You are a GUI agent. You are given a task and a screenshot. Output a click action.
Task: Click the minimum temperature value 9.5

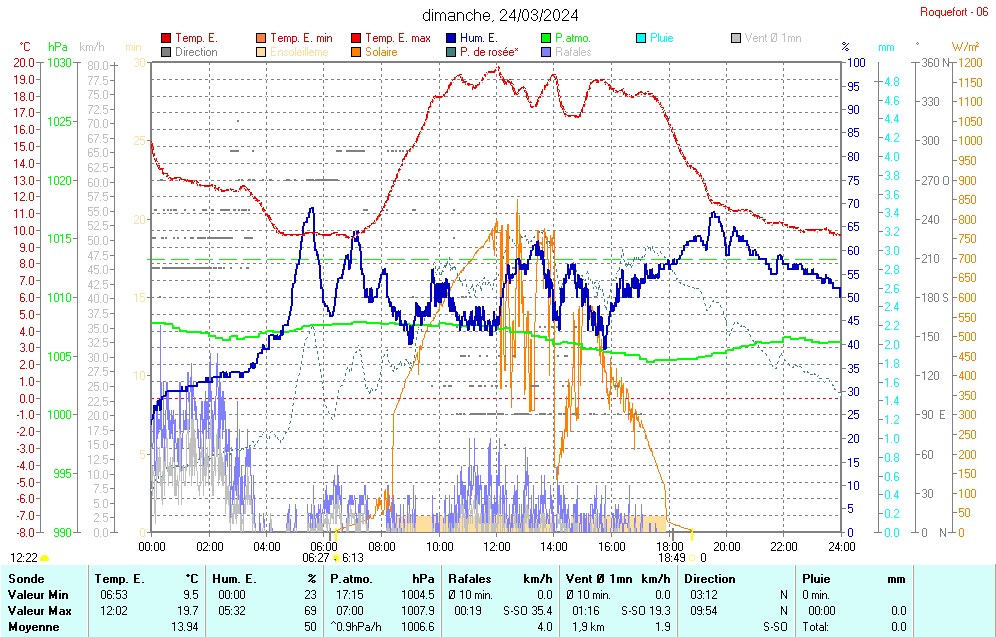click(191, 595)
